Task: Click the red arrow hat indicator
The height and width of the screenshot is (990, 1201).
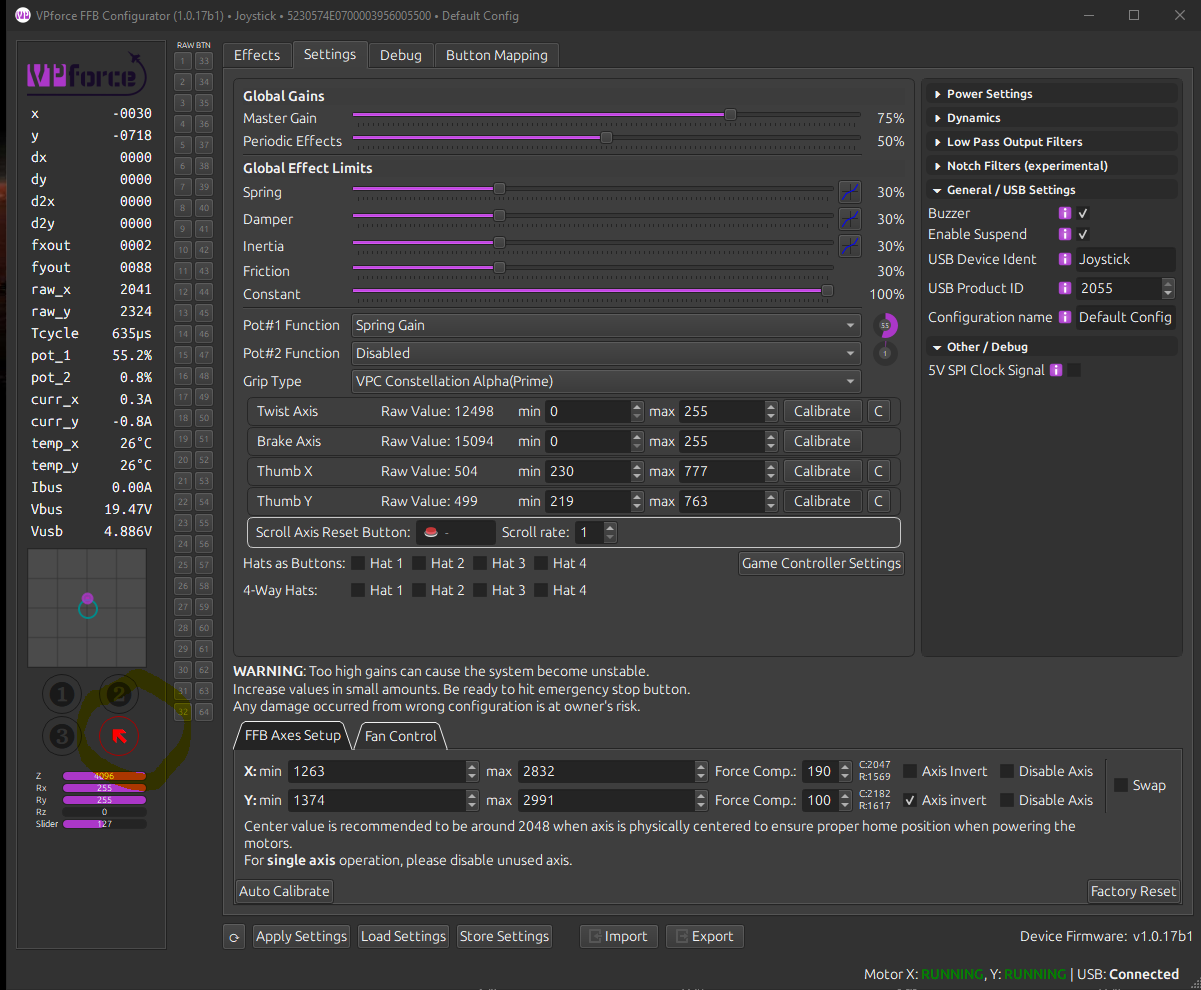Action: point(119,737)
